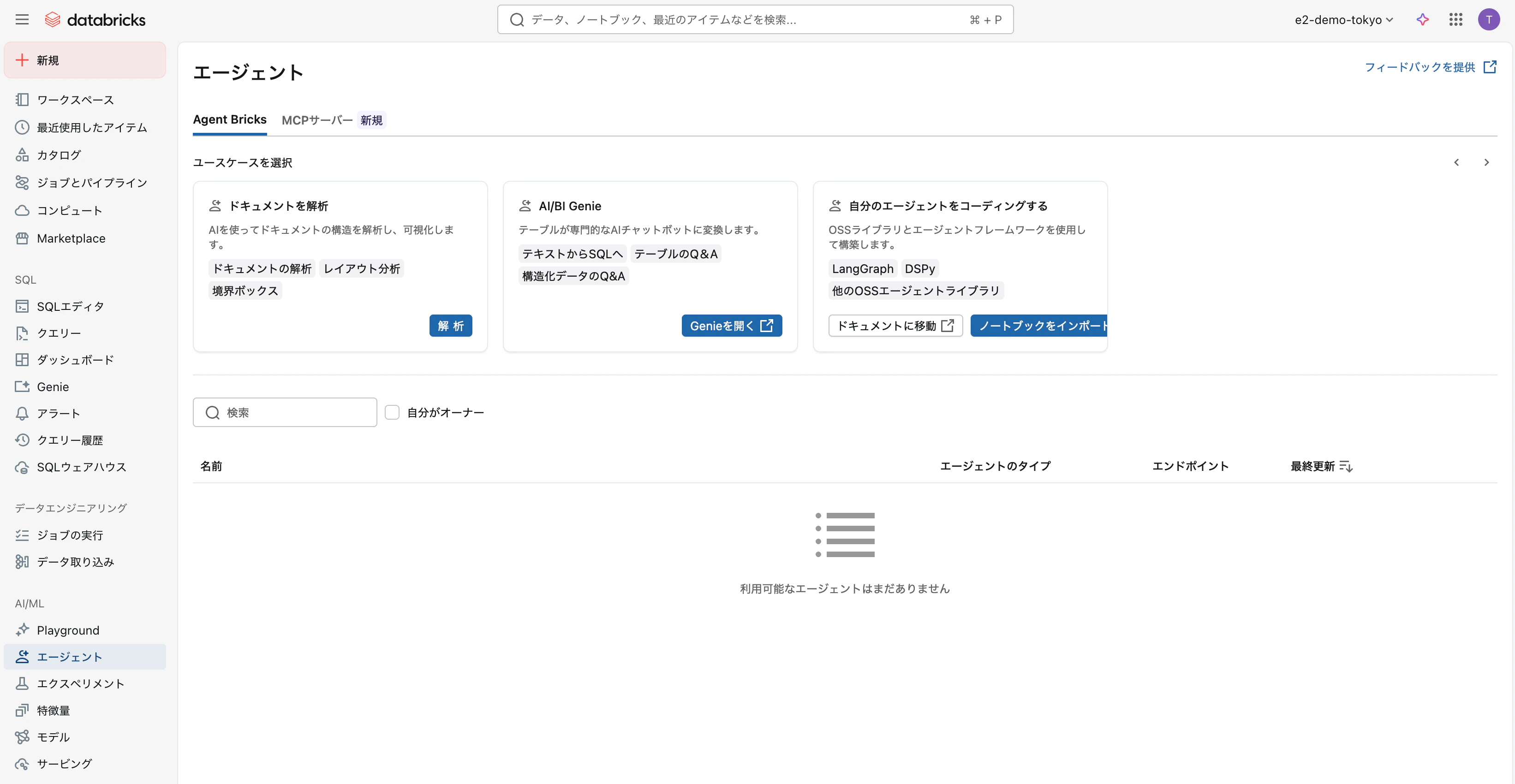
Task: Click the ドキュメントに移動 button
Action: [x=895, y=325]
